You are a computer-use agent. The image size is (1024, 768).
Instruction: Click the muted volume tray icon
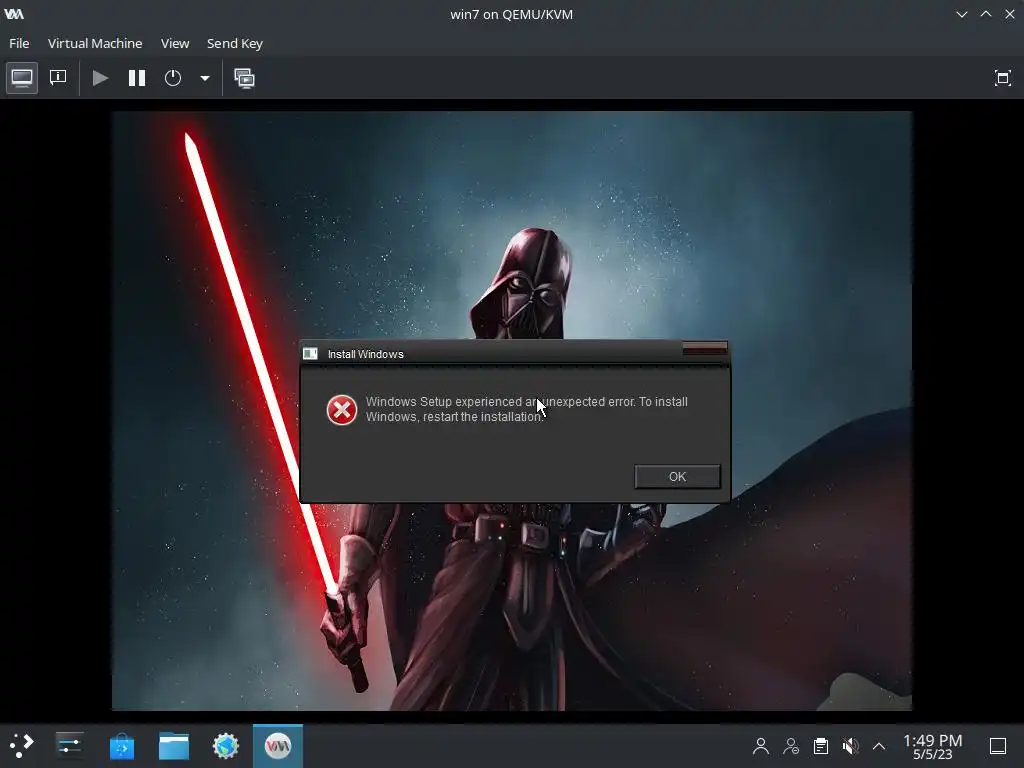850,746
